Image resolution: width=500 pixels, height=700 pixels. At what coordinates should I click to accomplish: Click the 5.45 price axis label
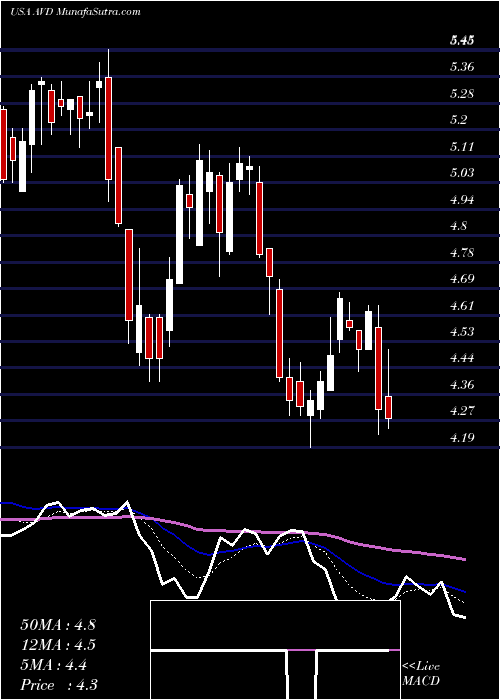[462, 41]
